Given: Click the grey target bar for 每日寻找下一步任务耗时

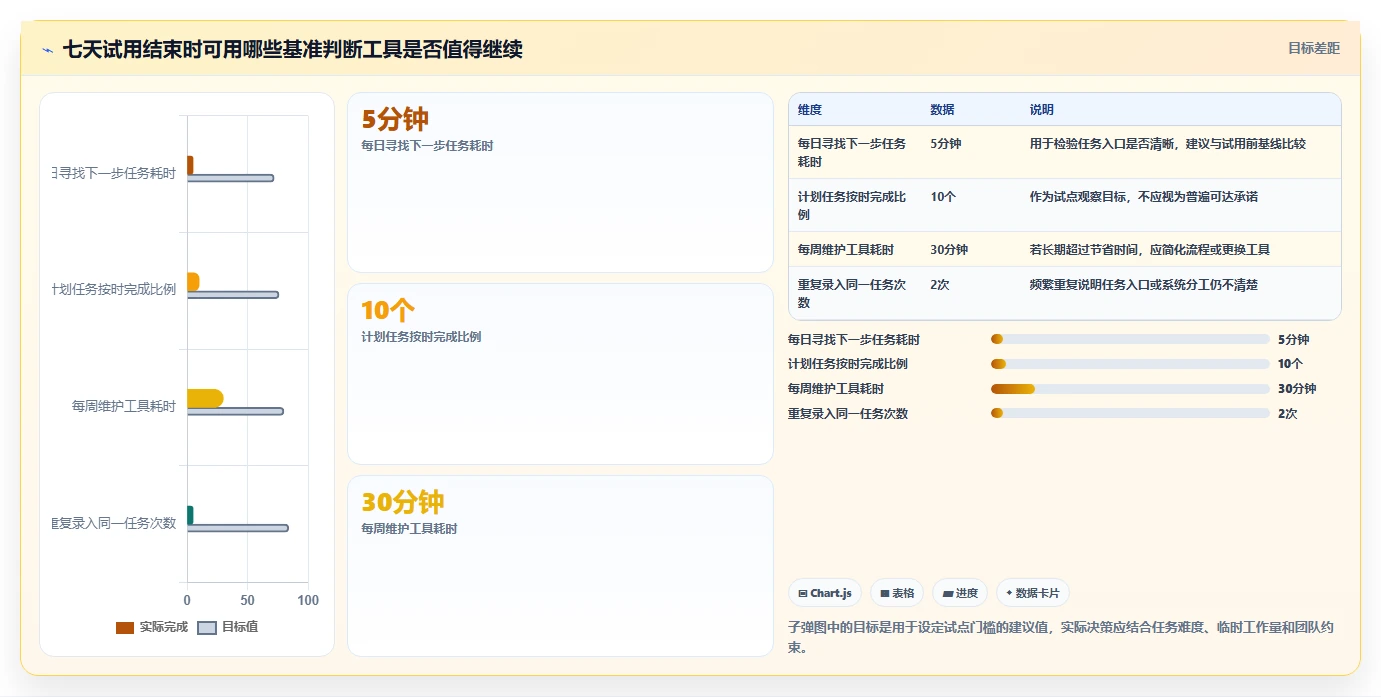Looking at the screenshot, I should [x=230, y=178].
